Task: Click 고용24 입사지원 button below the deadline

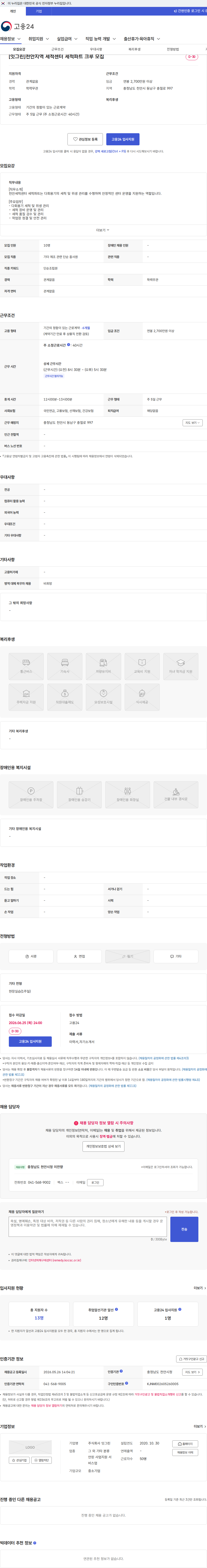Action: 30,1041
